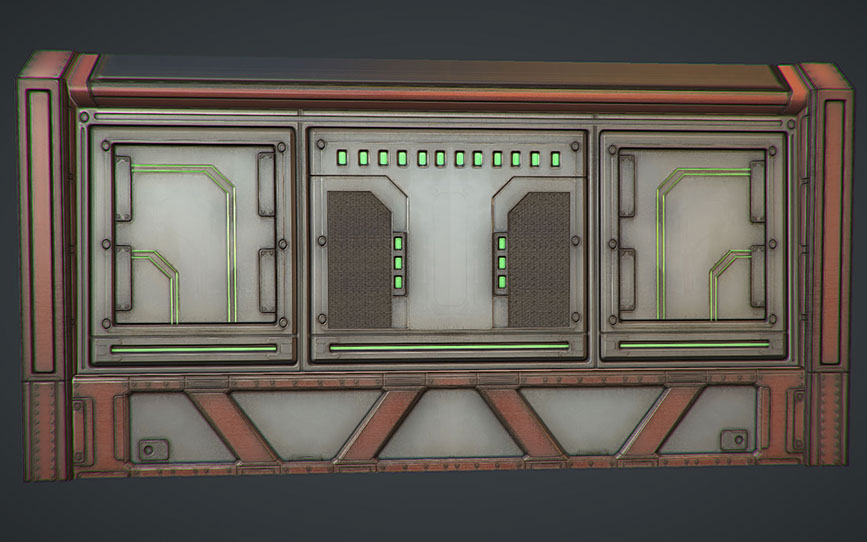Select middle green light beside right vent
Screen dimensions: 867x542
coord(501,263)
